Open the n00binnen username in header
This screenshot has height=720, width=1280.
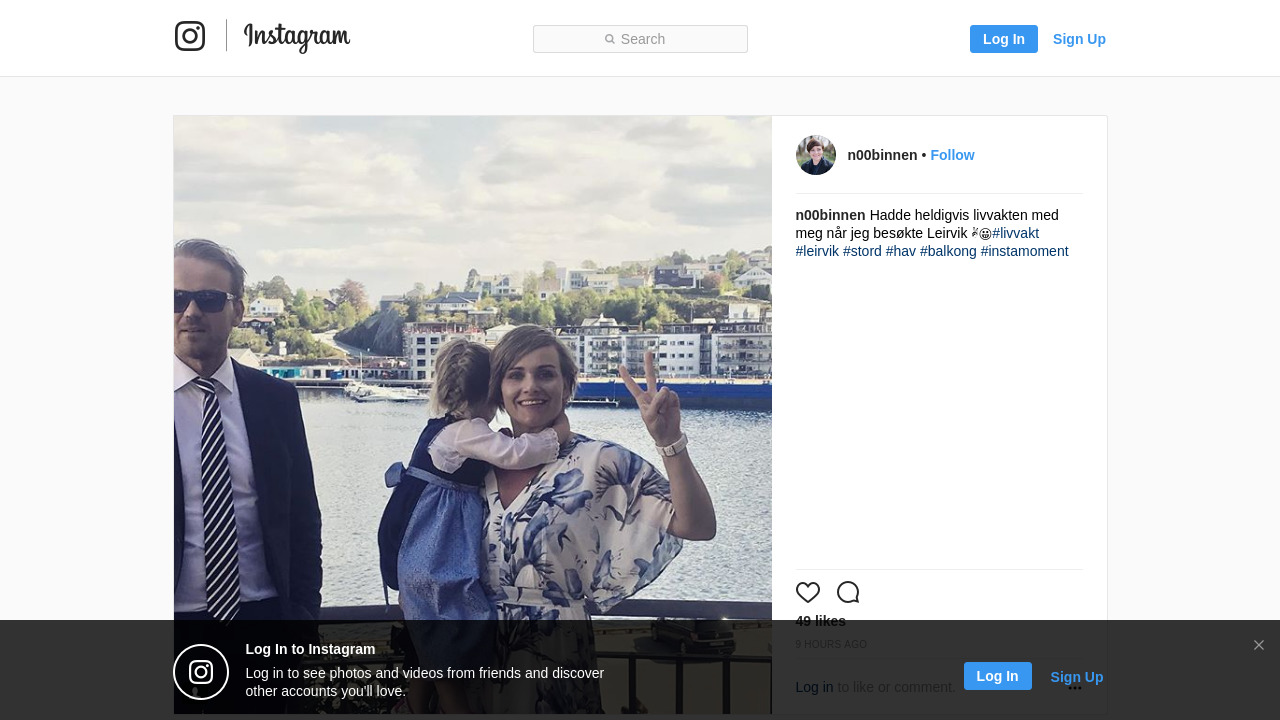coord(882,155)
